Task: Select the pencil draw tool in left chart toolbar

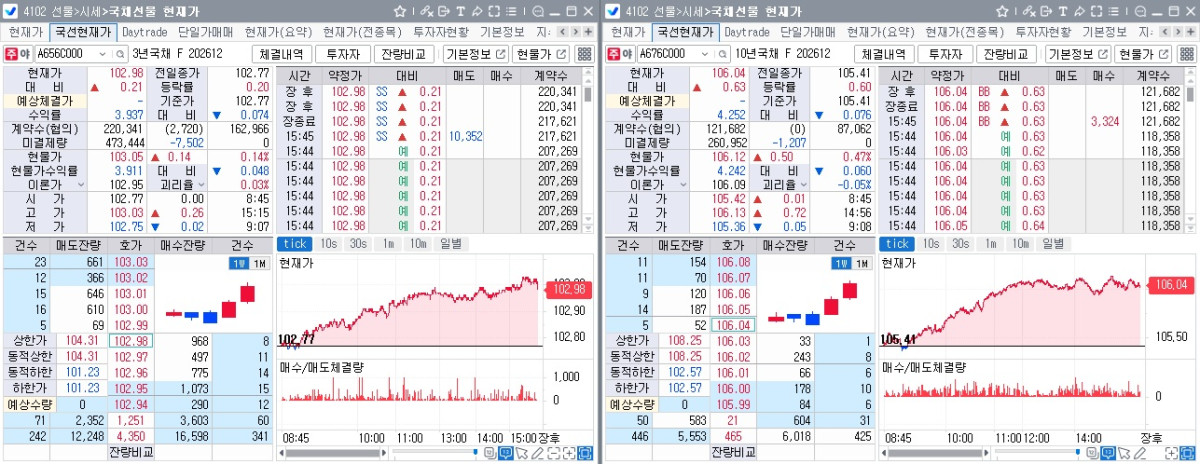Action: coord(537,453)
